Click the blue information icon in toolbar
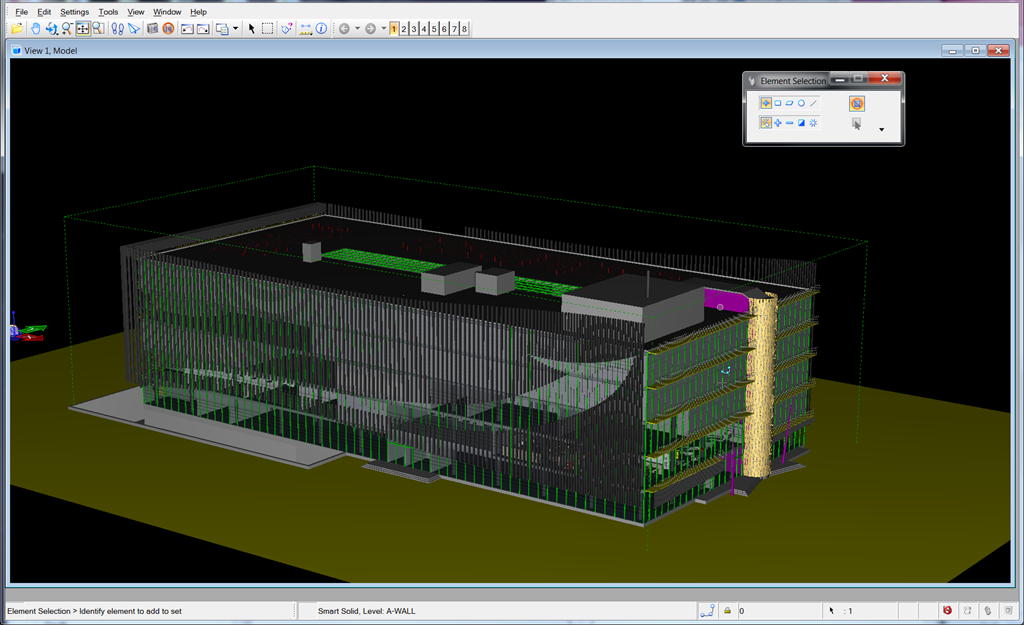The width and height of the screenshot is (1024, 625). click(321, 29)
